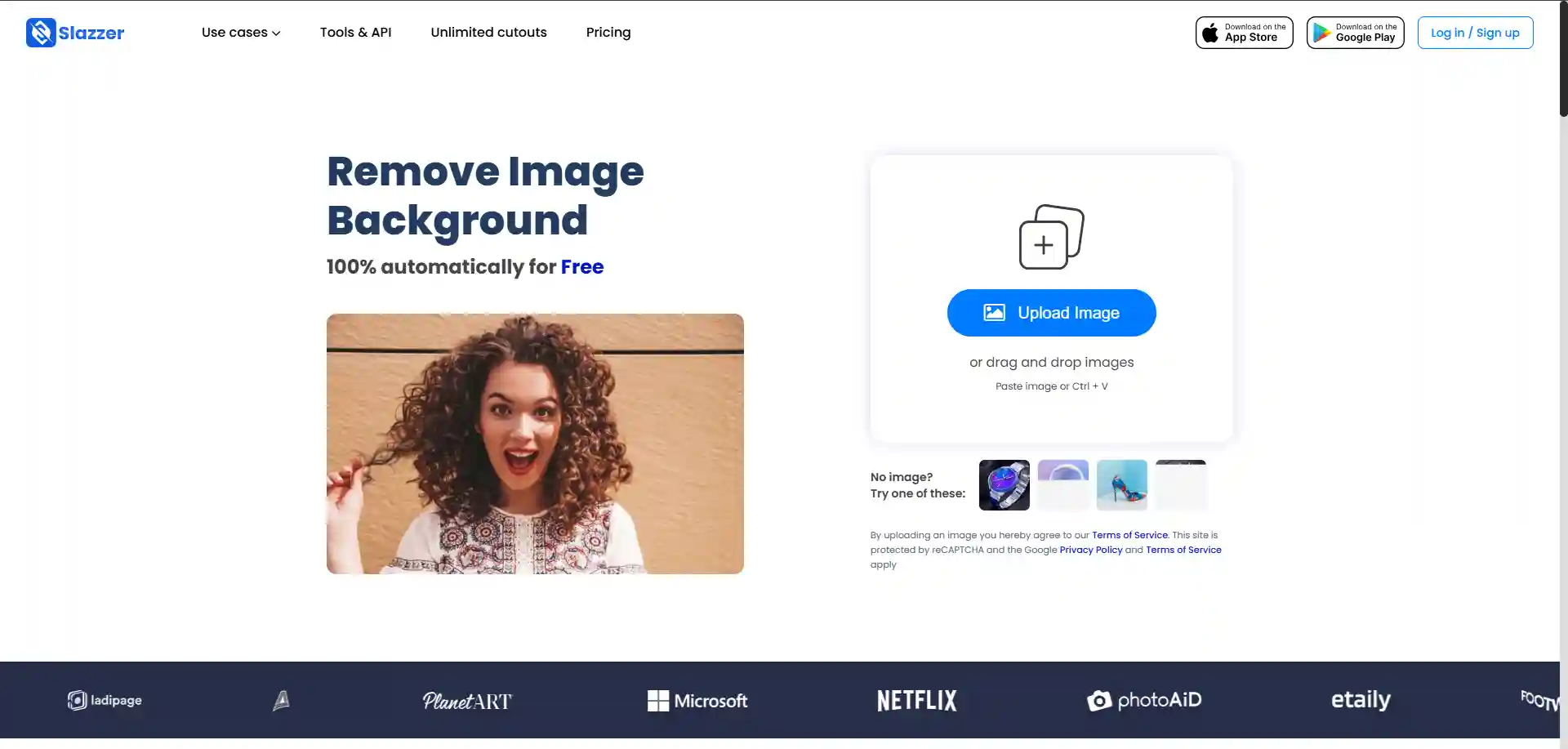Click the add-image plus icon in upload area
Image resolution: width=1568 pixels, height=749 pixels.
tap(1051, 237)
